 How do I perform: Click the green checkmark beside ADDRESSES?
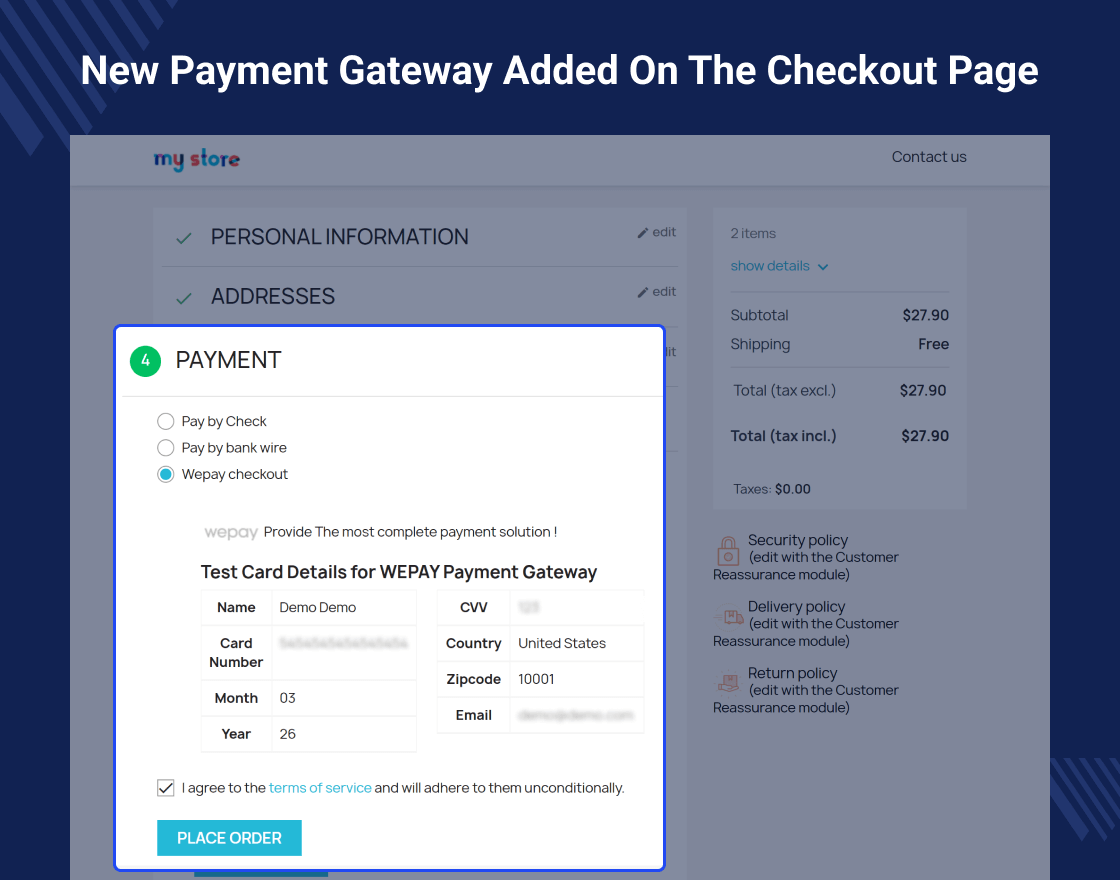click(x=183, y=296)
